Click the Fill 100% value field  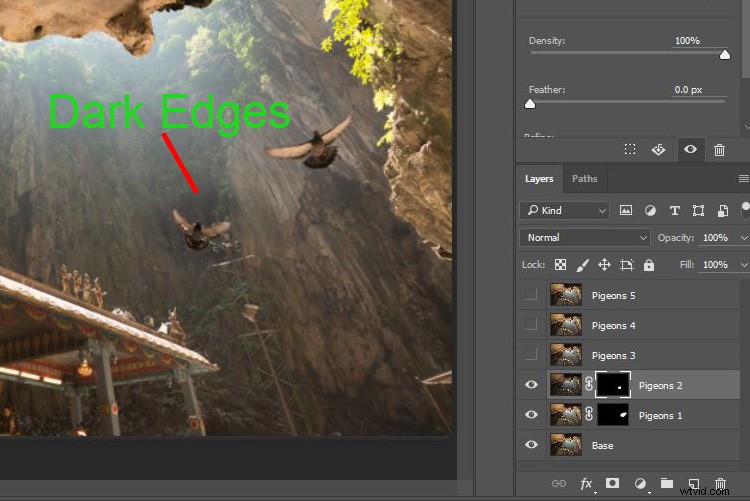[716, 265]
